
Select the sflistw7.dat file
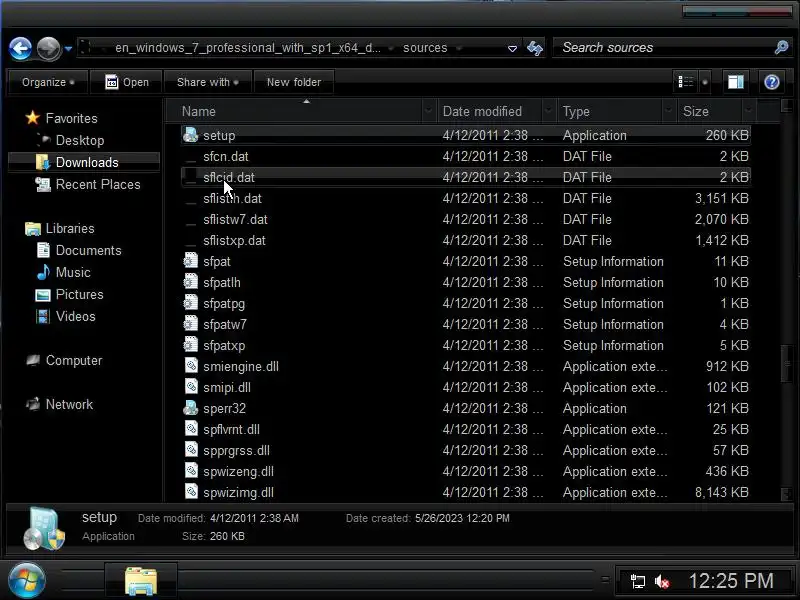235,219
